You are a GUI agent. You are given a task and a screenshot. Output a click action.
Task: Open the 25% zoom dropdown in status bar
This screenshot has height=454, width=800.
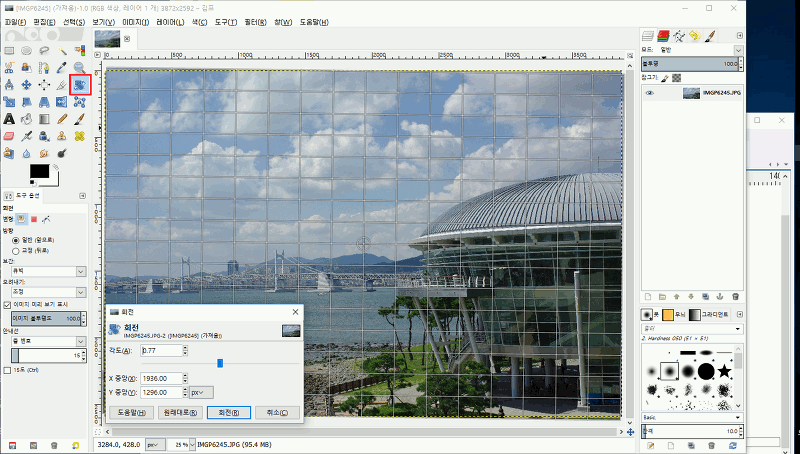[180, 443]
